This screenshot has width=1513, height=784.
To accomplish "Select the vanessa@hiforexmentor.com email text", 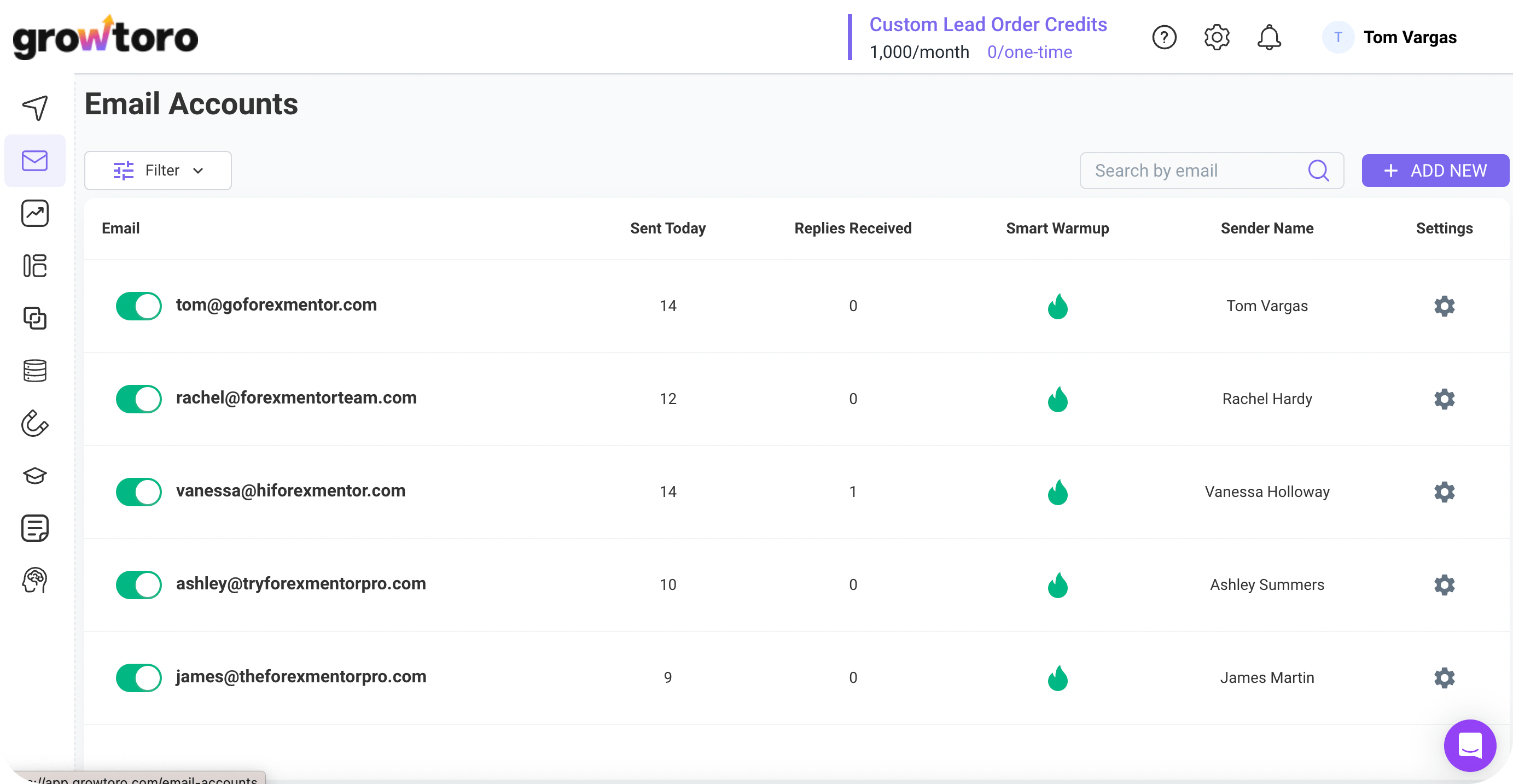I will pyautogui.click(x=291, y=490).
